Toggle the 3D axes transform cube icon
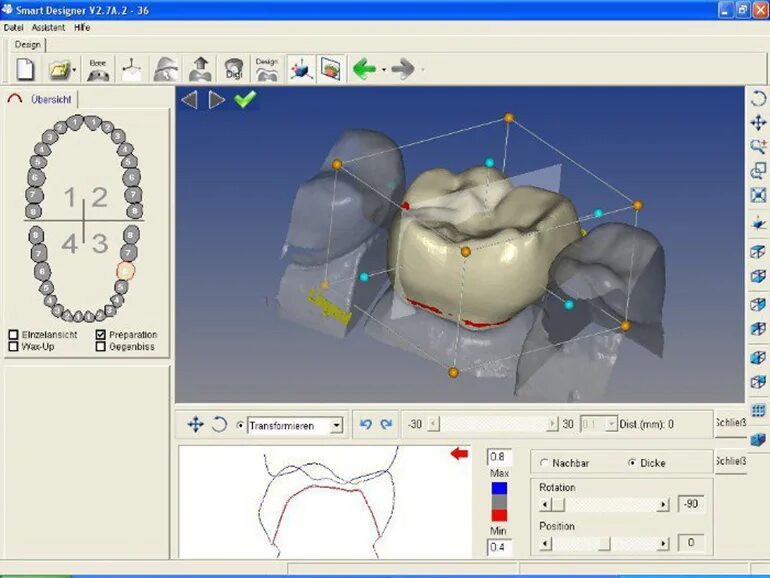The image size is (770, 578). [301, 69]
